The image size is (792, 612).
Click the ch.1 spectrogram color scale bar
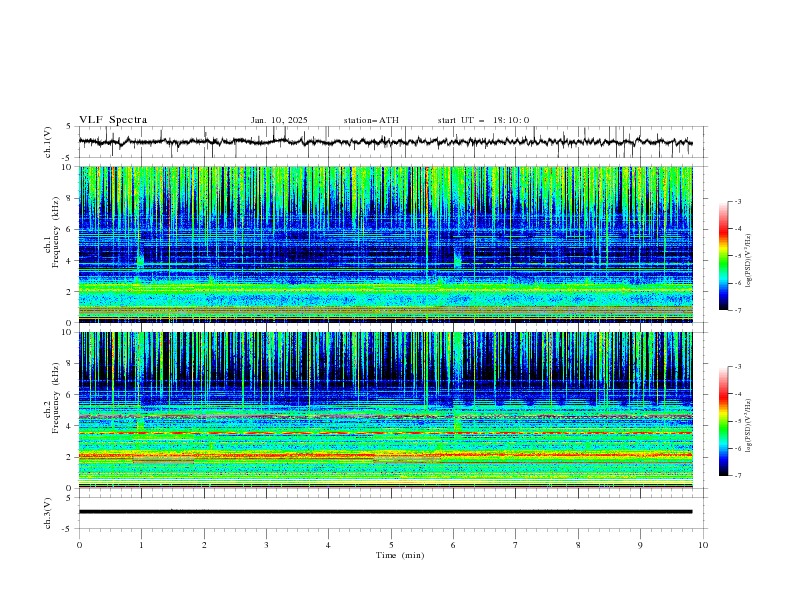(723, 256)
